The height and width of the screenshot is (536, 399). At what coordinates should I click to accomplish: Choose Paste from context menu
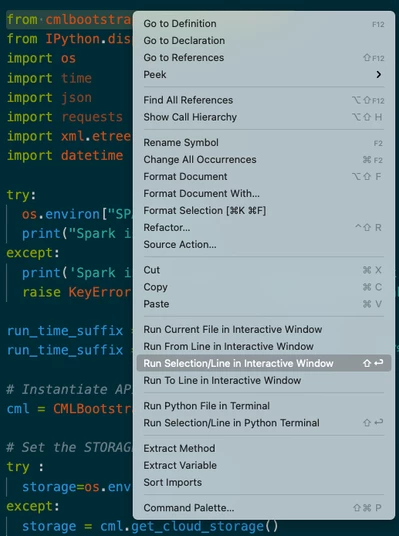264,304
